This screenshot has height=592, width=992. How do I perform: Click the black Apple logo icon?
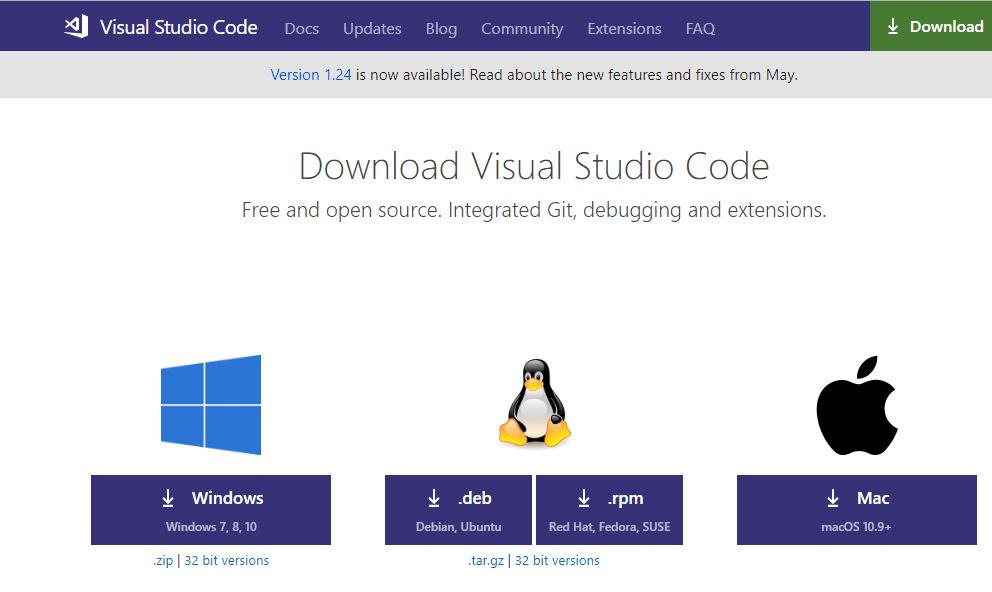[x=857, y=405]
